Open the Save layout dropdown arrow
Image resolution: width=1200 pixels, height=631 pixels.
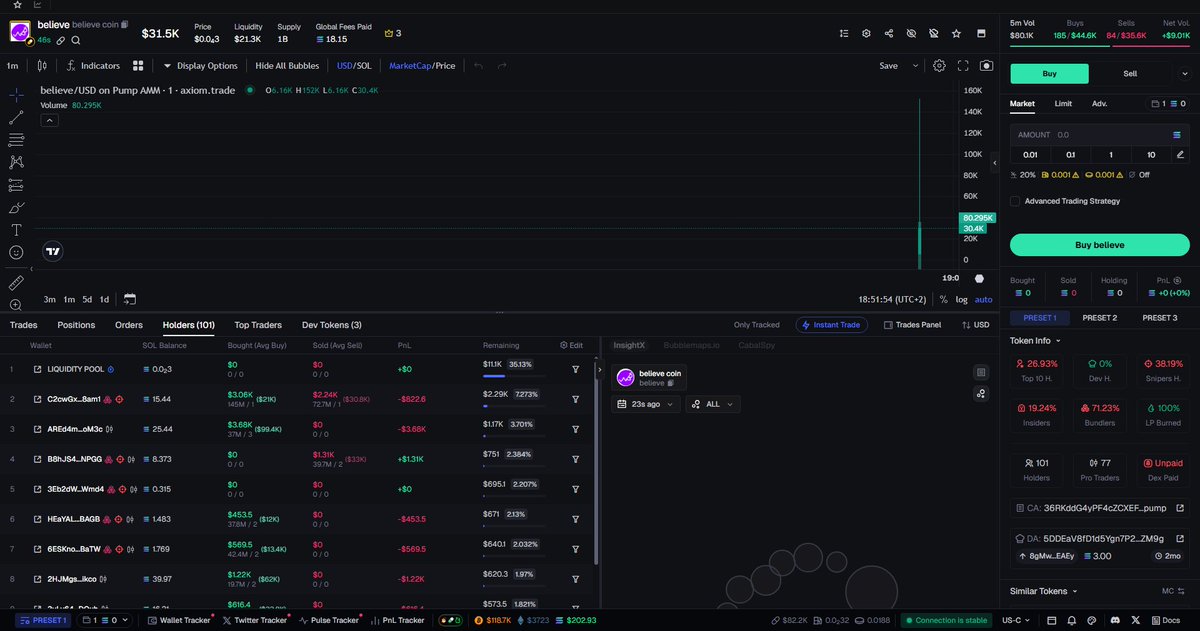point(915,66)
